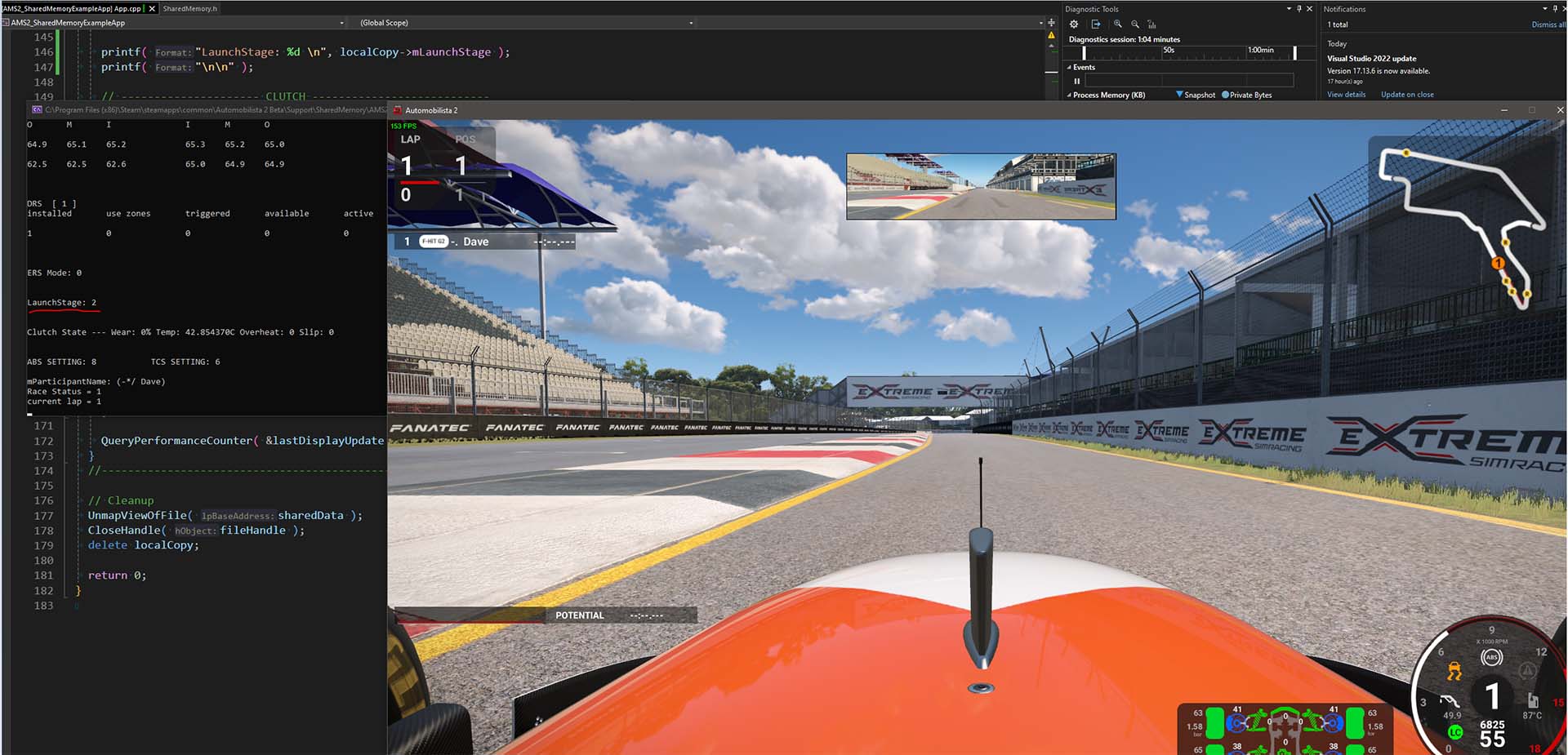Pause the Events track
Viewport: 1568px width, 755px height.
tap(1077, 81)
